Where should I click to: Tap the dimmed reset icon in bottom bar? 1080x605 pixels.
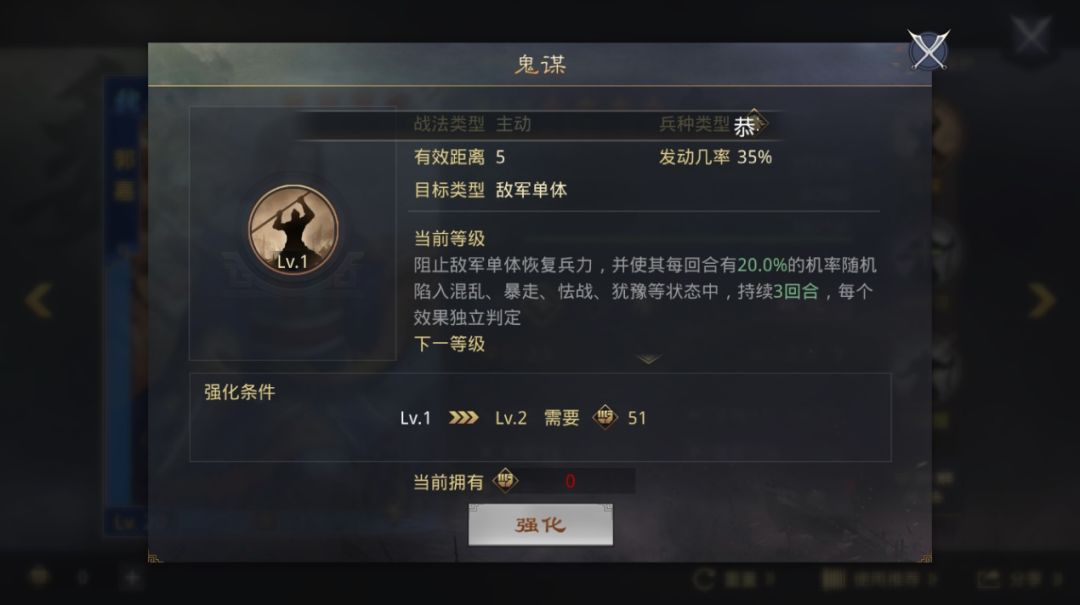[x=703, y=579]
